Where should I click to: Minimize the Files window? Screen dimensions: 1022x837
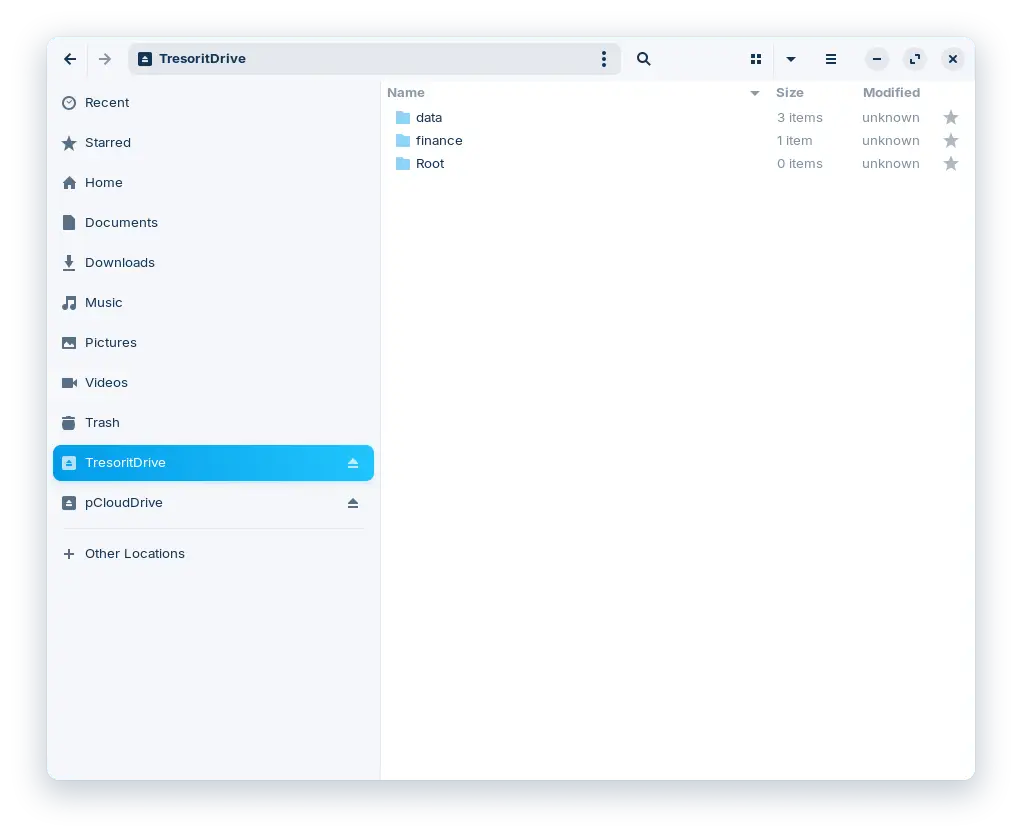tap(877, 59)
